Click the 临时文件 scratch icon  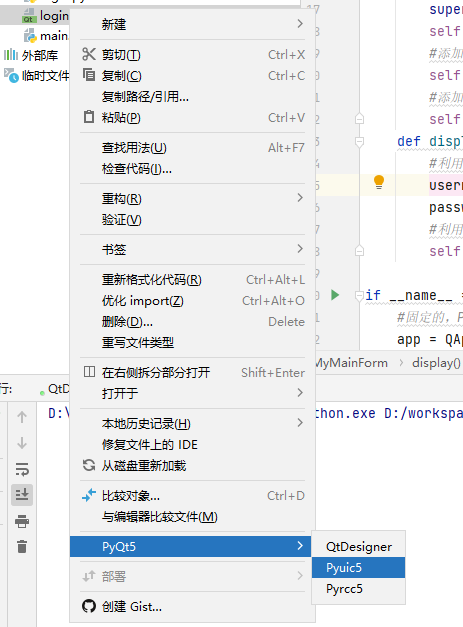[11, 75]
